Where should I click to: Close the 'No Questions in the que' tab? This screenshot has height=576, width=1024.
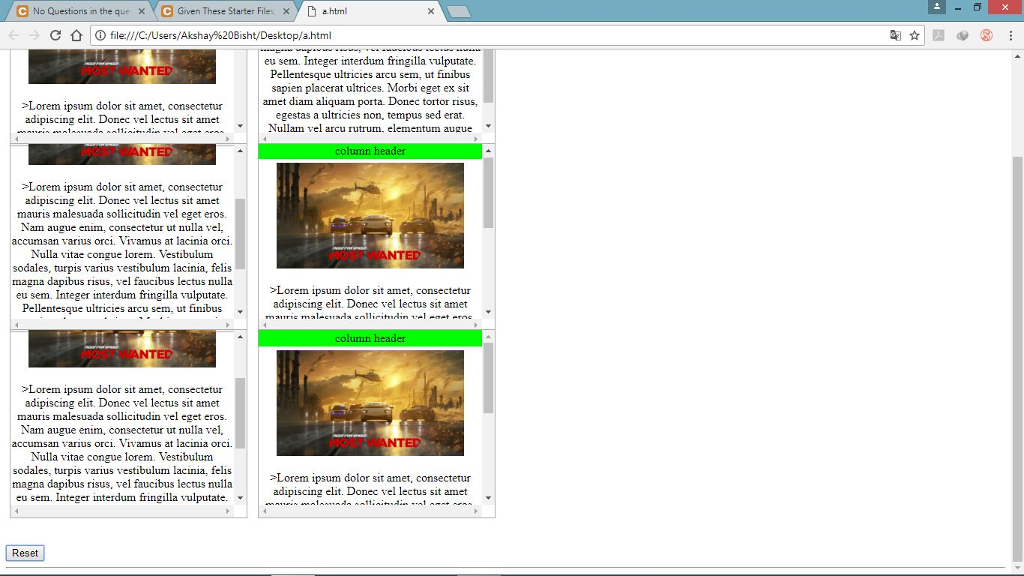(x=141, y=11)
